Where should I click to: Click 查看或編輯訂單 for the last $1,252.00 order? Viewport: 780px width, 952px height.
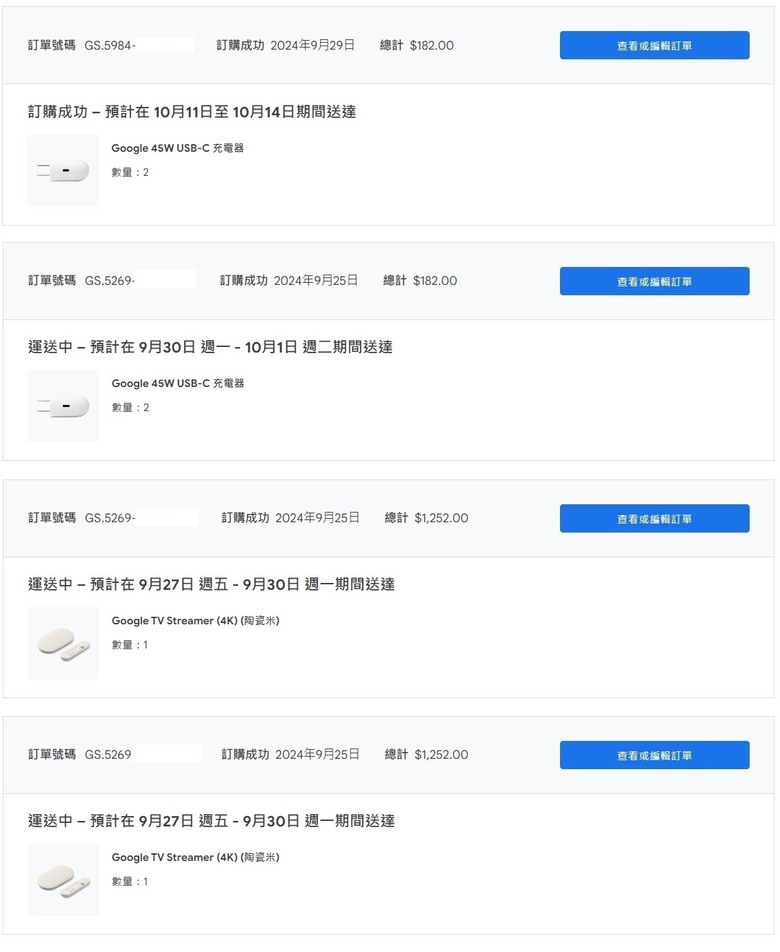(x=654, y=755)
